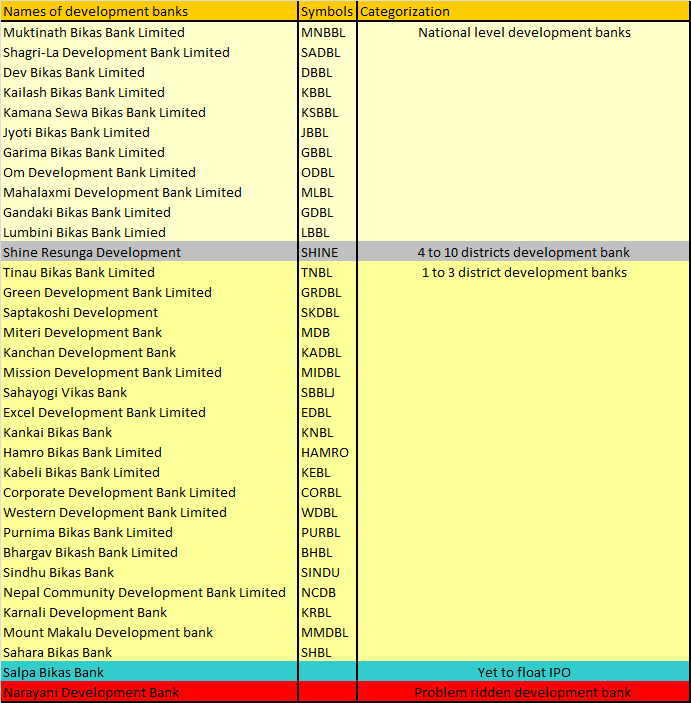Click the symbol 'LBBL'
The image size is (691, 703).
(x=327, y=232)
